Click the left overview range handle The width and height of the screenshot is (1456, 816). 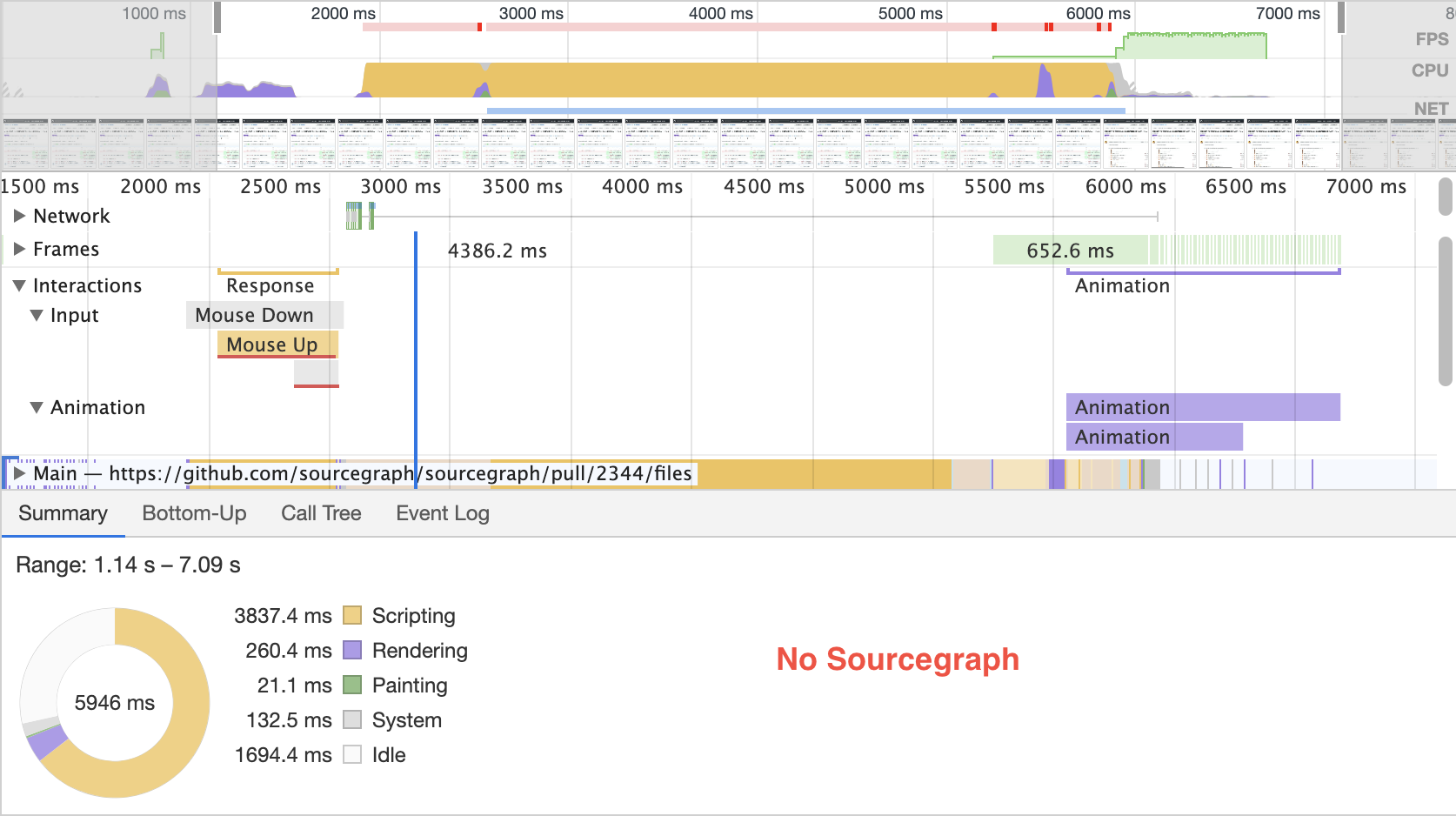pos(217,17)
